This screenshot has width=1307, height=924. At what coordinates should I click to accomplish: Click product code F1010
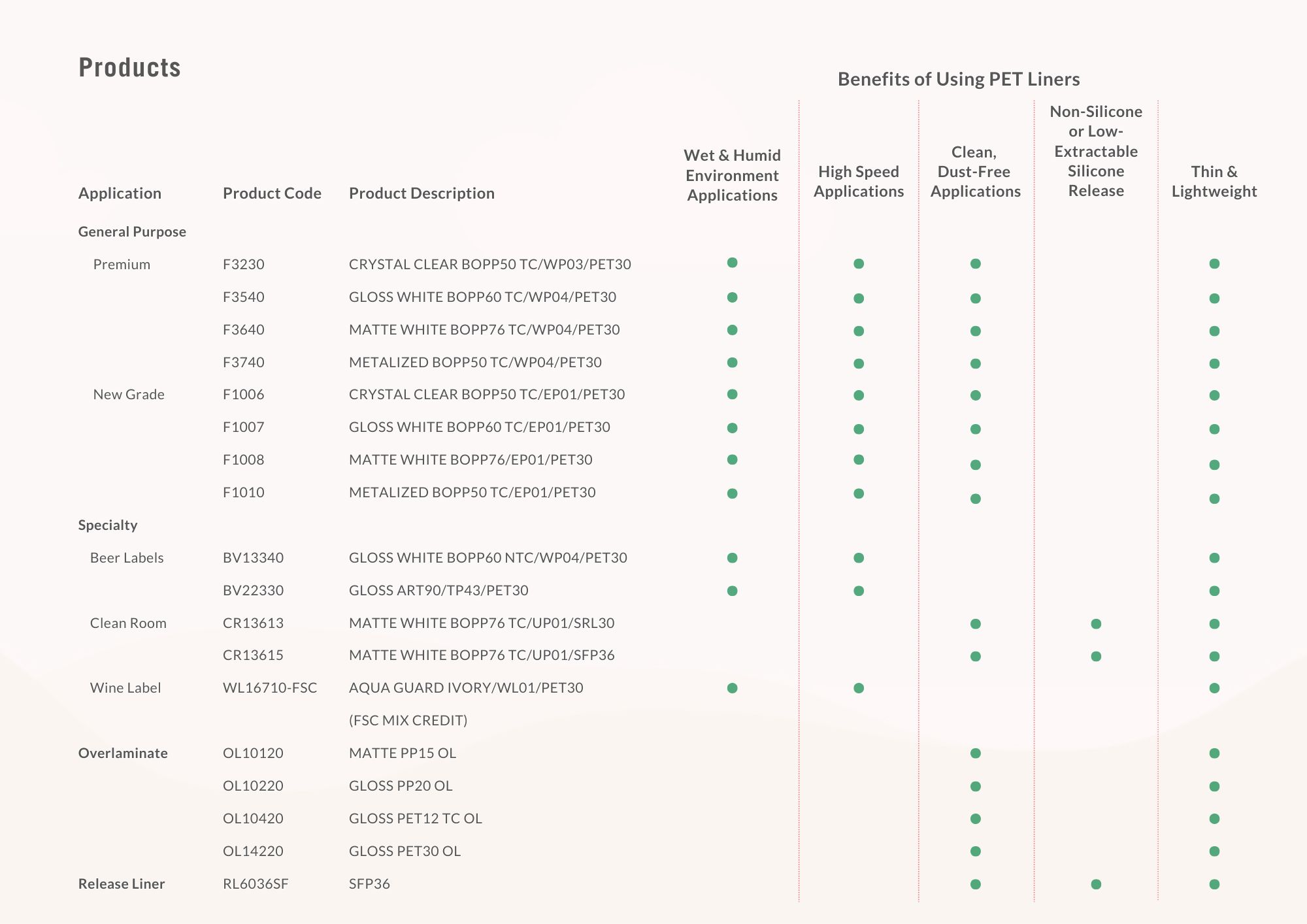click(244, 493)
